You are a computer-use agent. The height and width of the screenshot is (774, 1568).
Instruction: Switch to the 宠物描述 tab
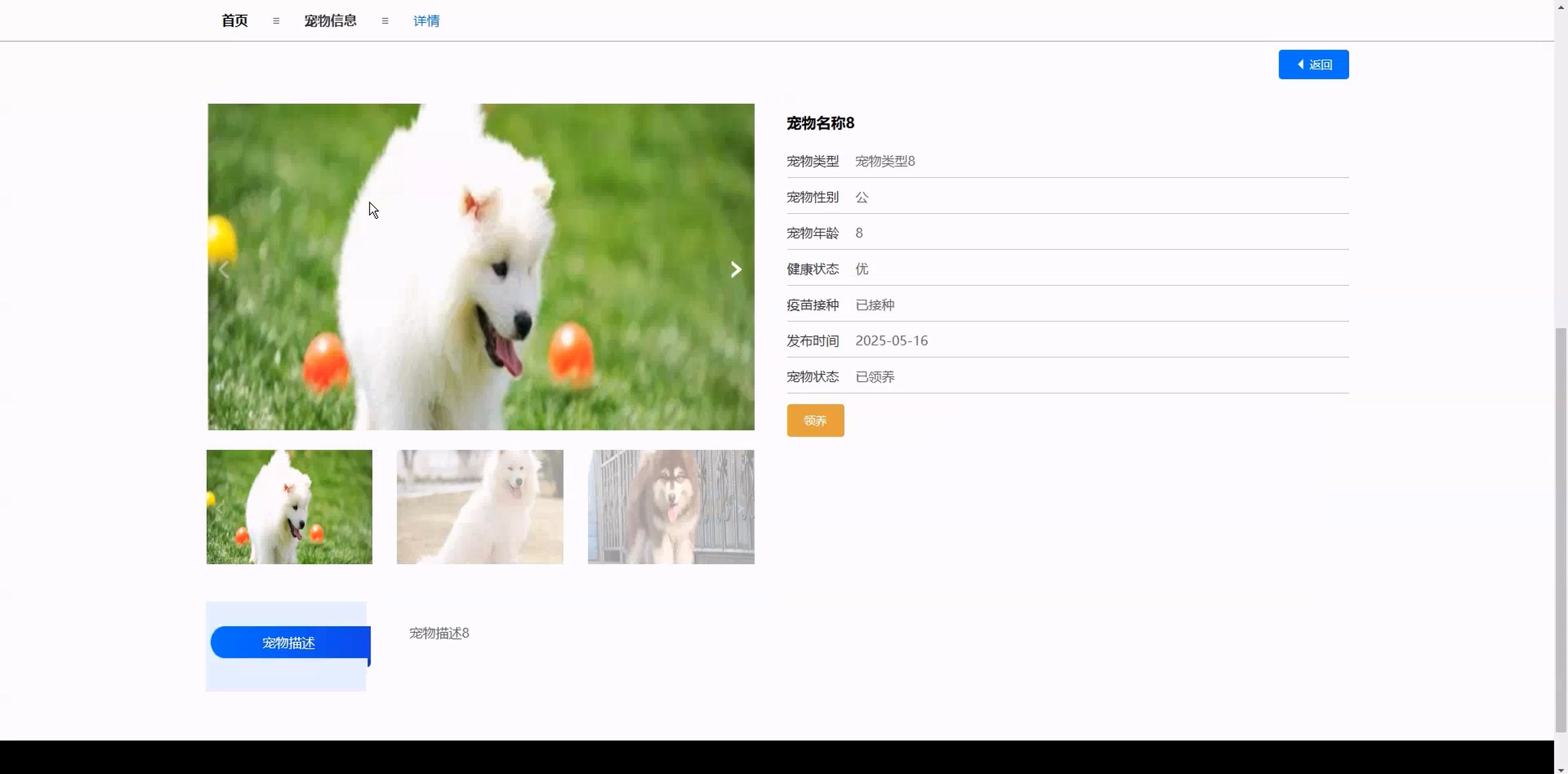[x=289, y=643]
